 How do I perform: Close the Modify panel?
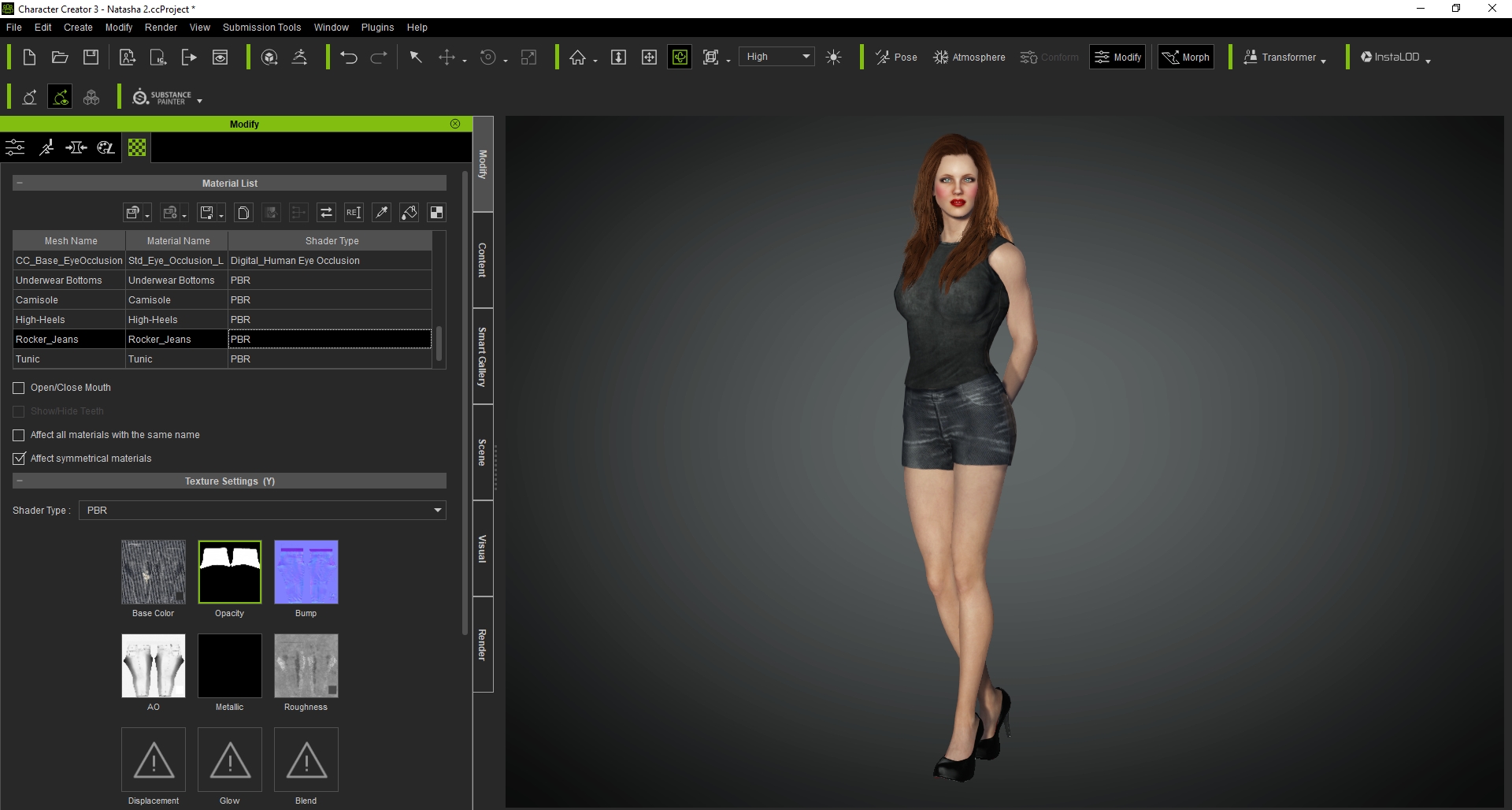pos(455,124)
